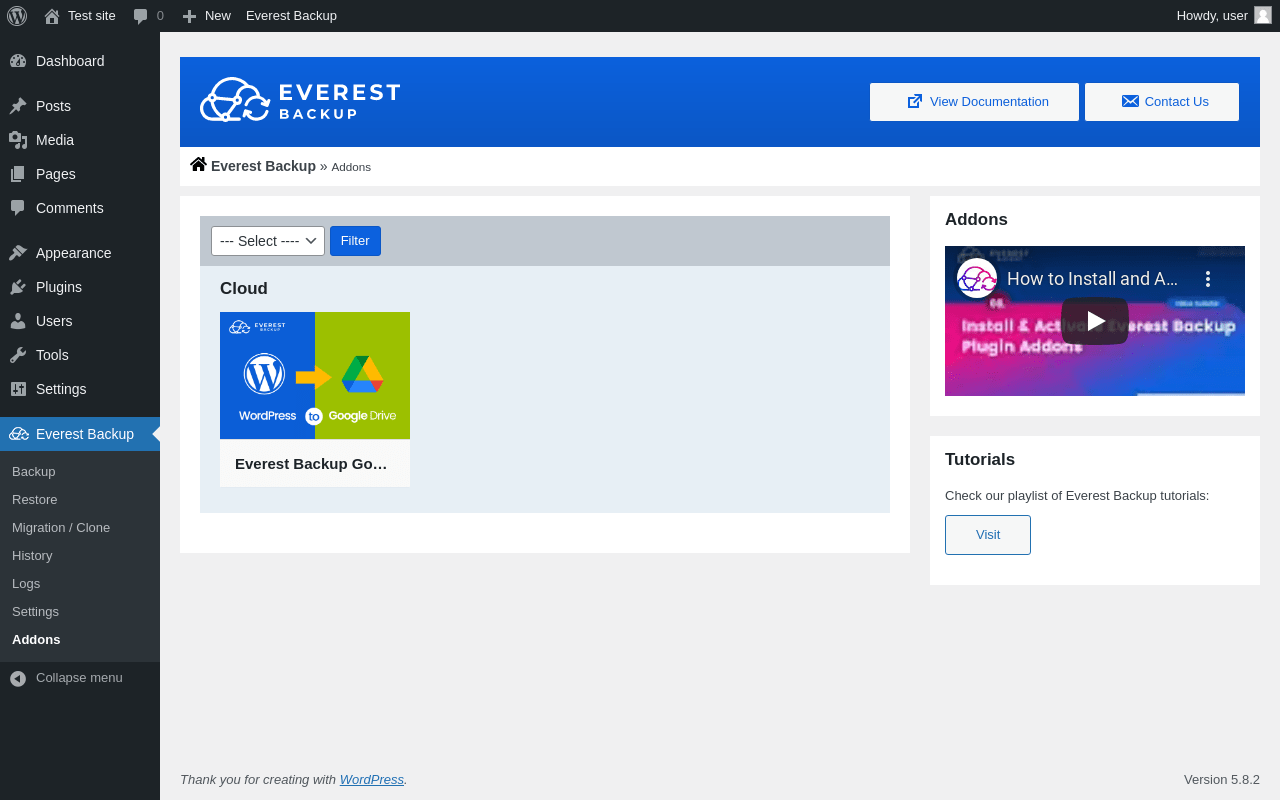The image size is (1280, 800).
Task: Open the comments bubble in admin bar
Action: click(148, 16)
